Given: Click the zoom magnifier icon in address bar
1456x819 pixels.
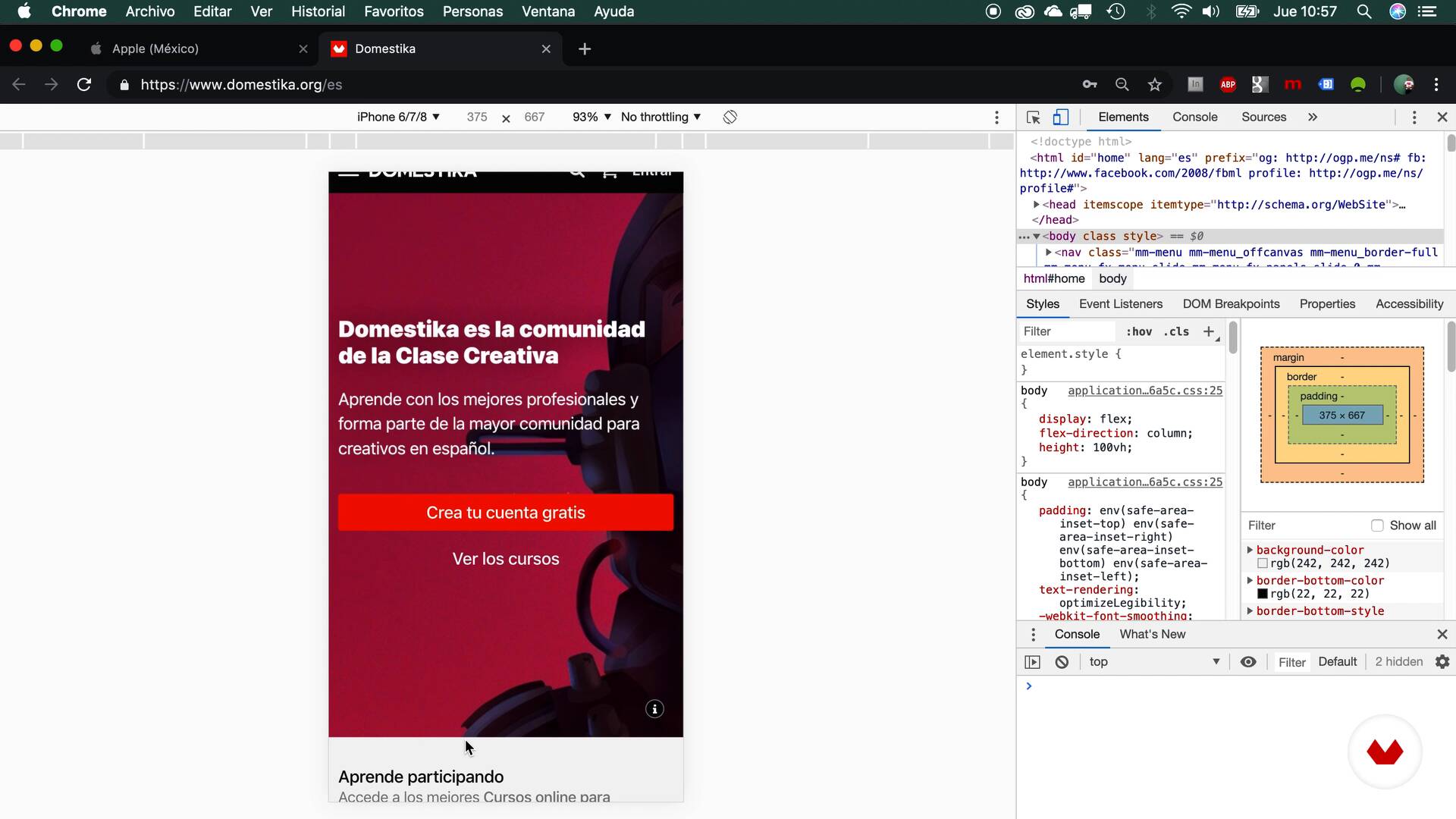Looking at the screenshot, I should pyautogui.click(x=1122, y=84).
